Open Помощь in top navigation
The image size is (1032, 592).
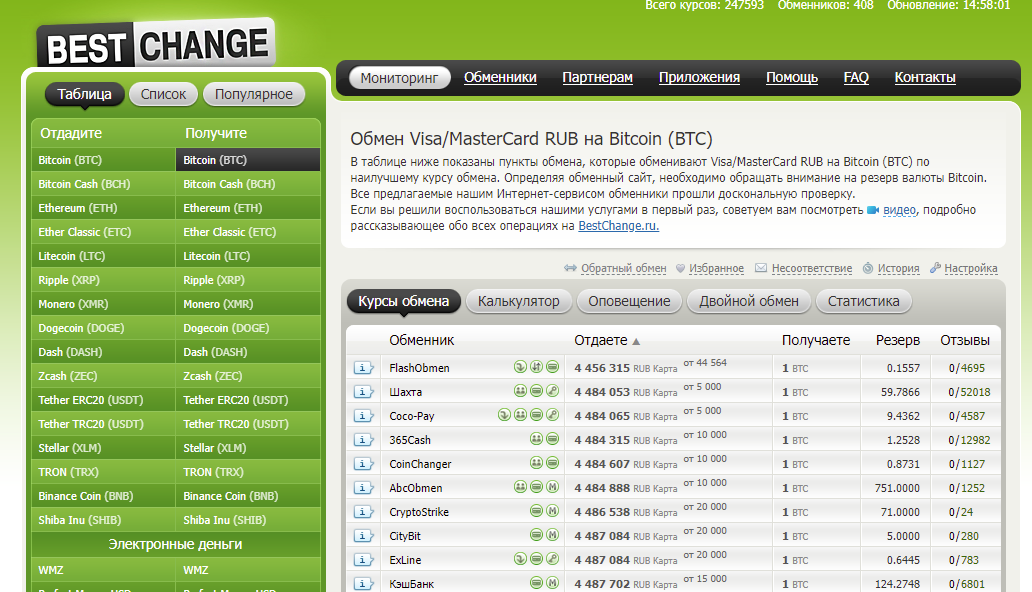point(792,78)
